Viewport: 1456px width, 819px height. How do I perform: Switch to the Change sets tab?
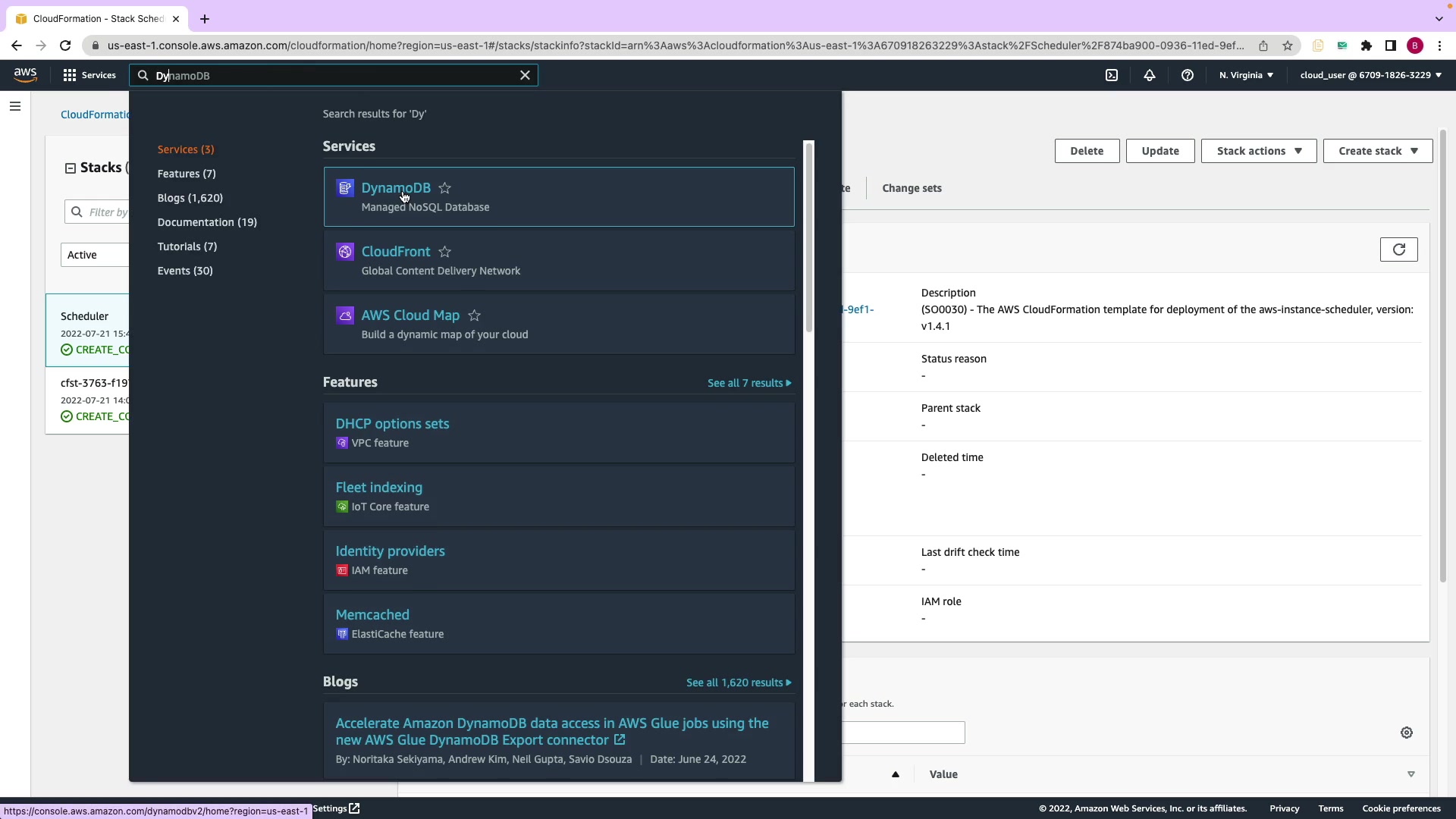click(x=912, y=188)
